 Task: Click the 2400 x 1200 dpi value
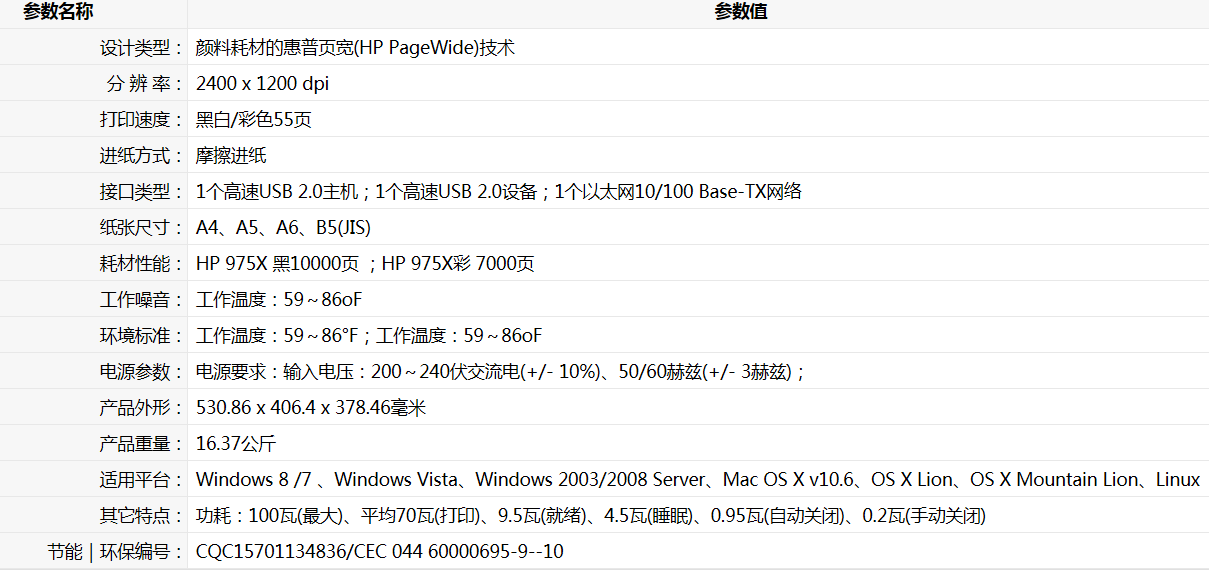262,83
